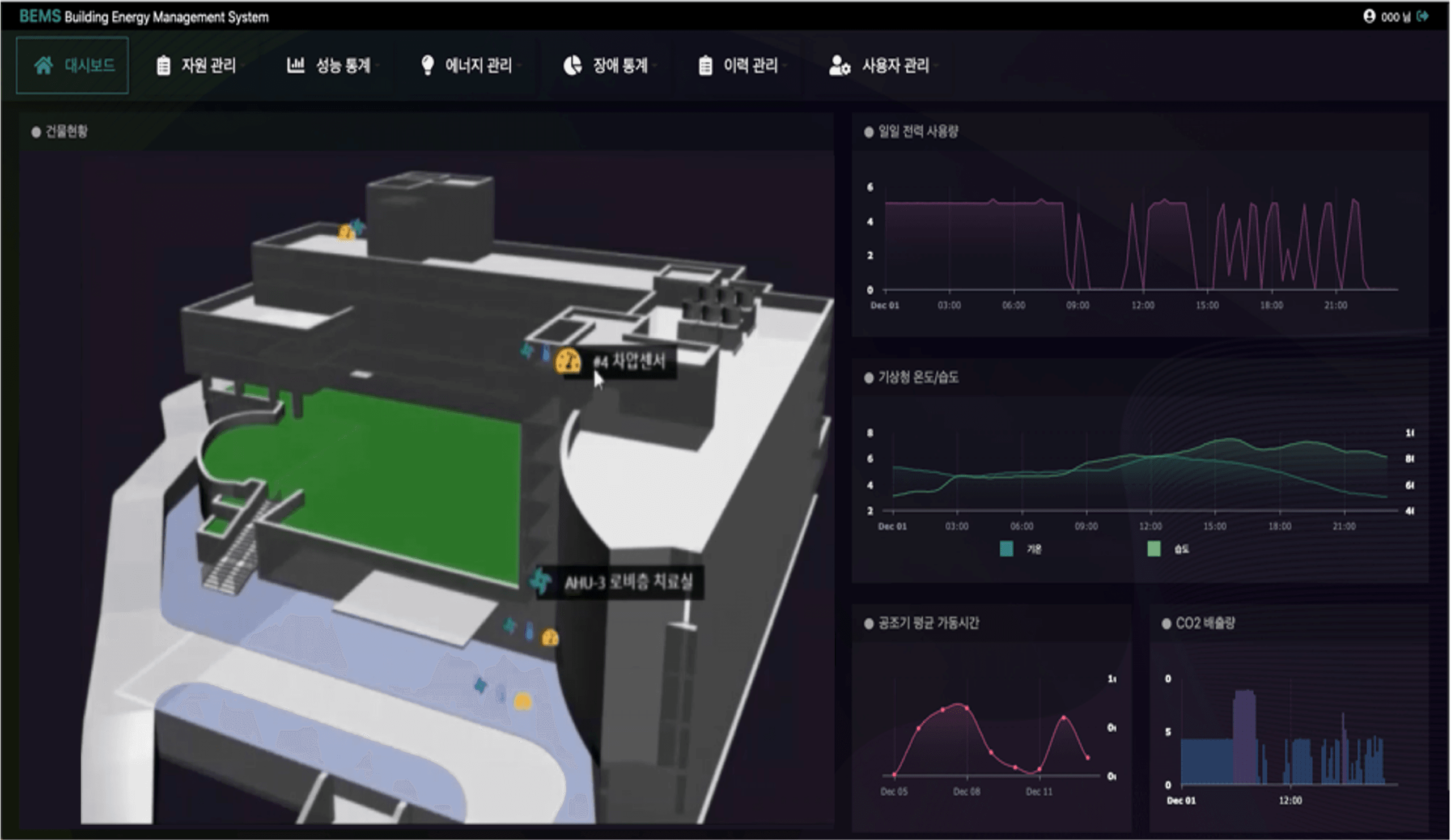Select the fan icon on the light-blue ground area
1451x840 pixels.
click(480, 685)
